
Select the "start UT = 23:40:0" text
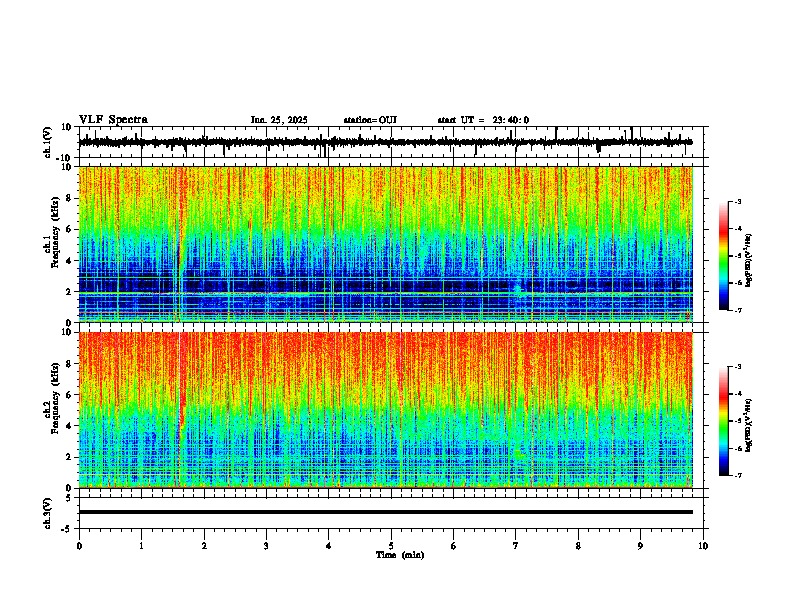click(x=483, y=120)
